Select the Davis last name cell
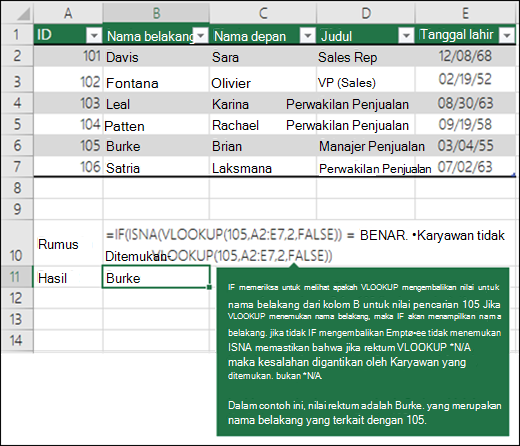This screenshot has width=520, height=446. [x=156, y=57]
